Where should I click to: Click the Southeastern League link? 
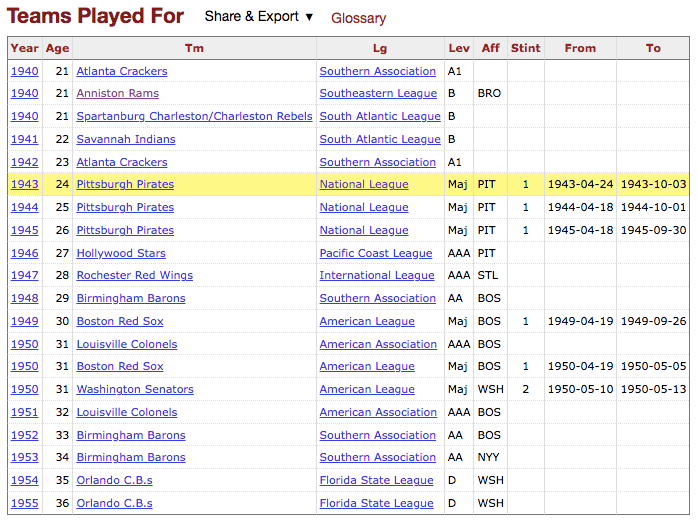378,94
